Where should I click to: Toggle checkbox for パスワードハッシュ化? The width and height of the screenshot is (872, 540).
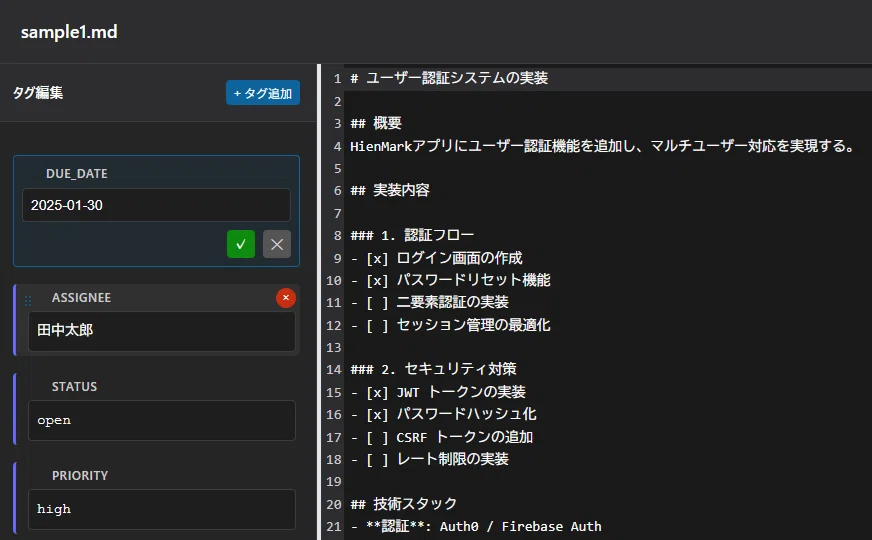(x=377, y=415)
